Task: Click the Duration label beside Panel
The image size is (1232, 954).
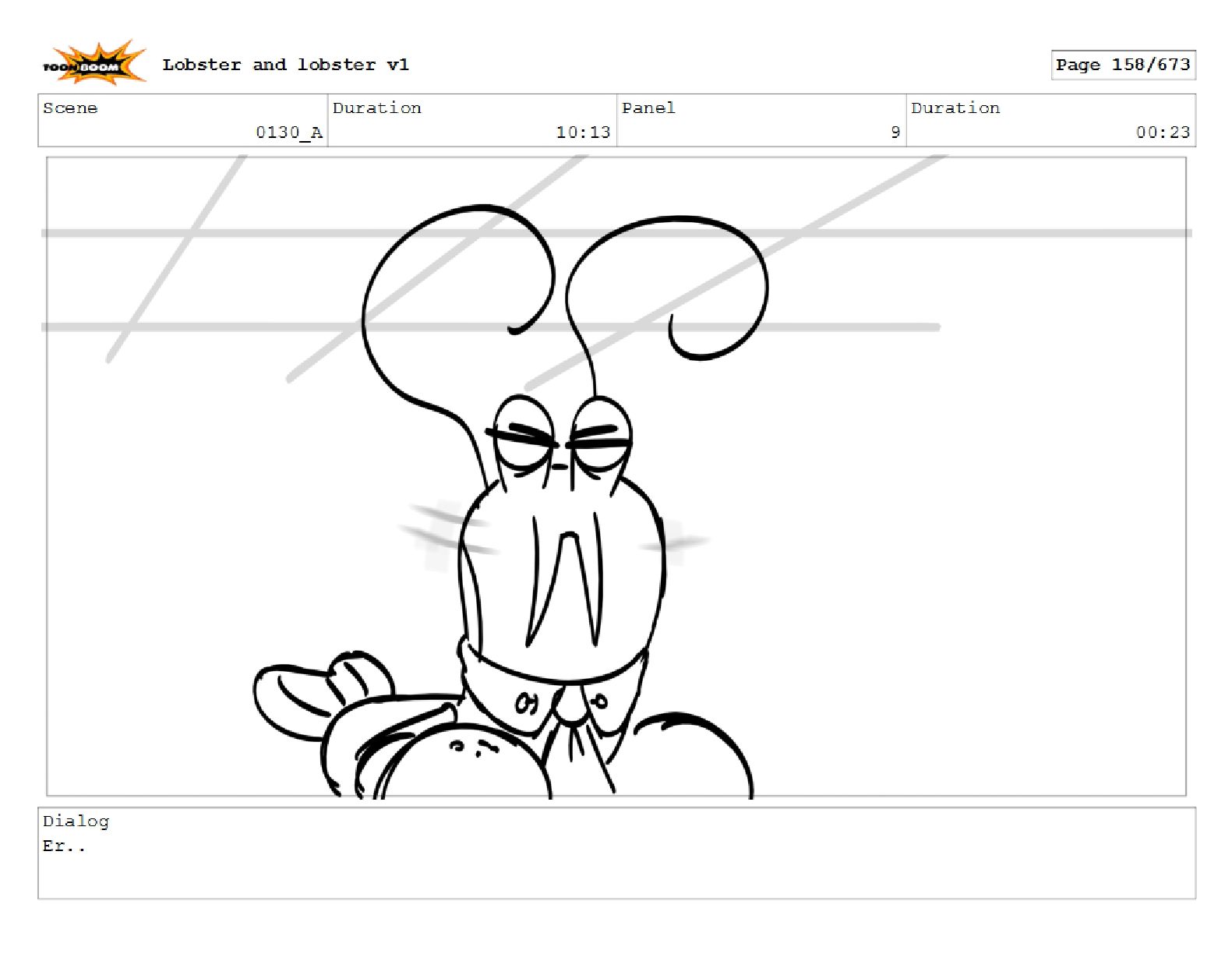Action: [955, 108]
